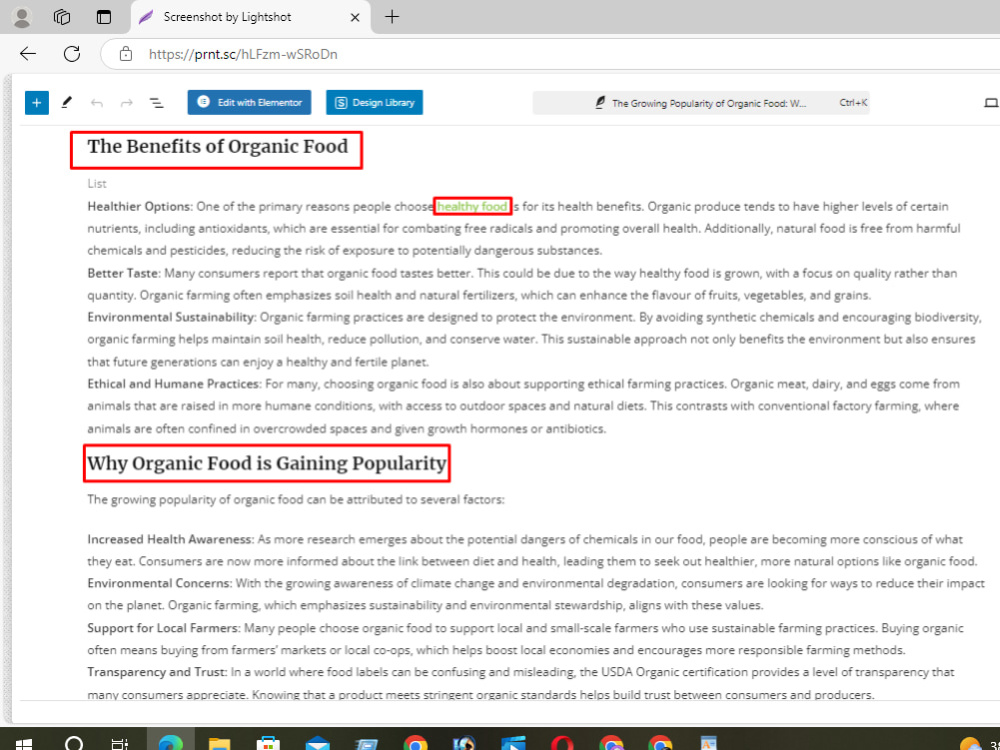The image size is (1000, 750).
Task: Click the Ctrl+K shortcut hint
Action: coord(853,103)
